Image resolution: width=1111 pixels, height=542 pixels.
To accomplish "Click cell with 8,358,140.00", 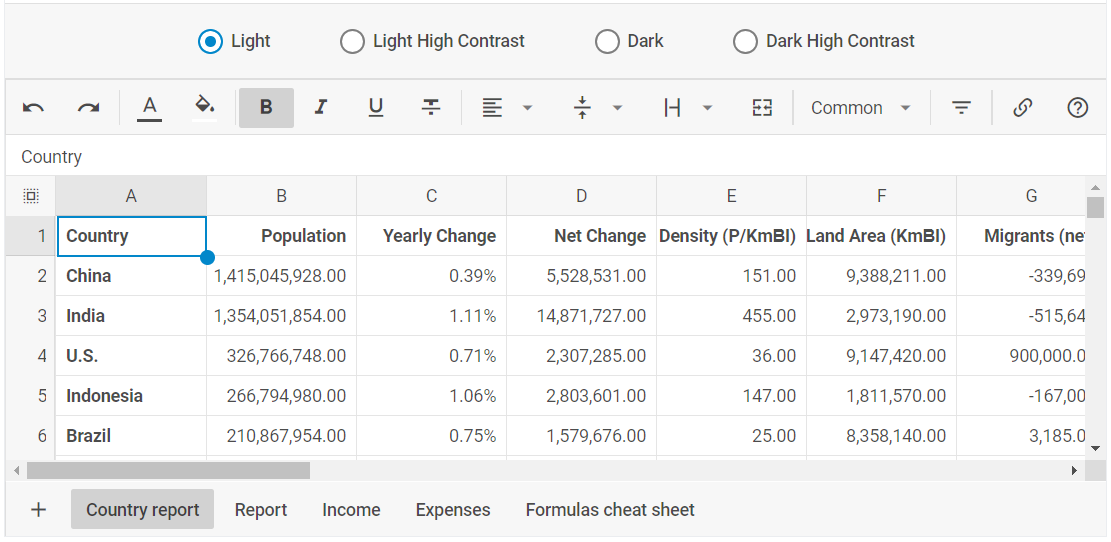I will coord(881,436).
